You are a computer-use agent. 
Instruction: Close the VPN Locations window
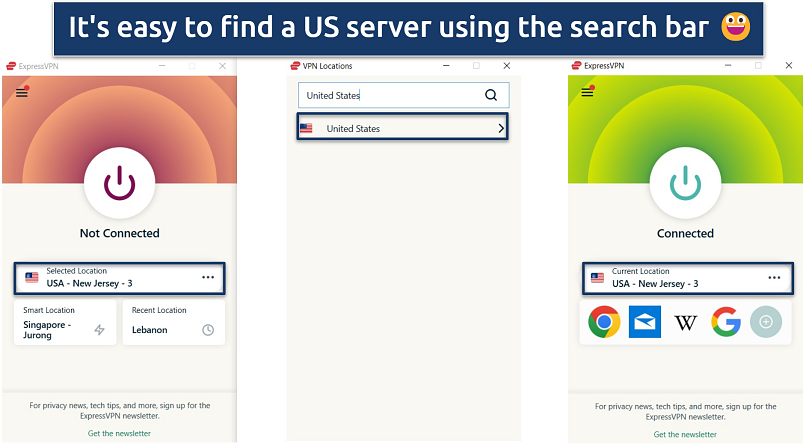pyautogui.click(x=506, y=66)
